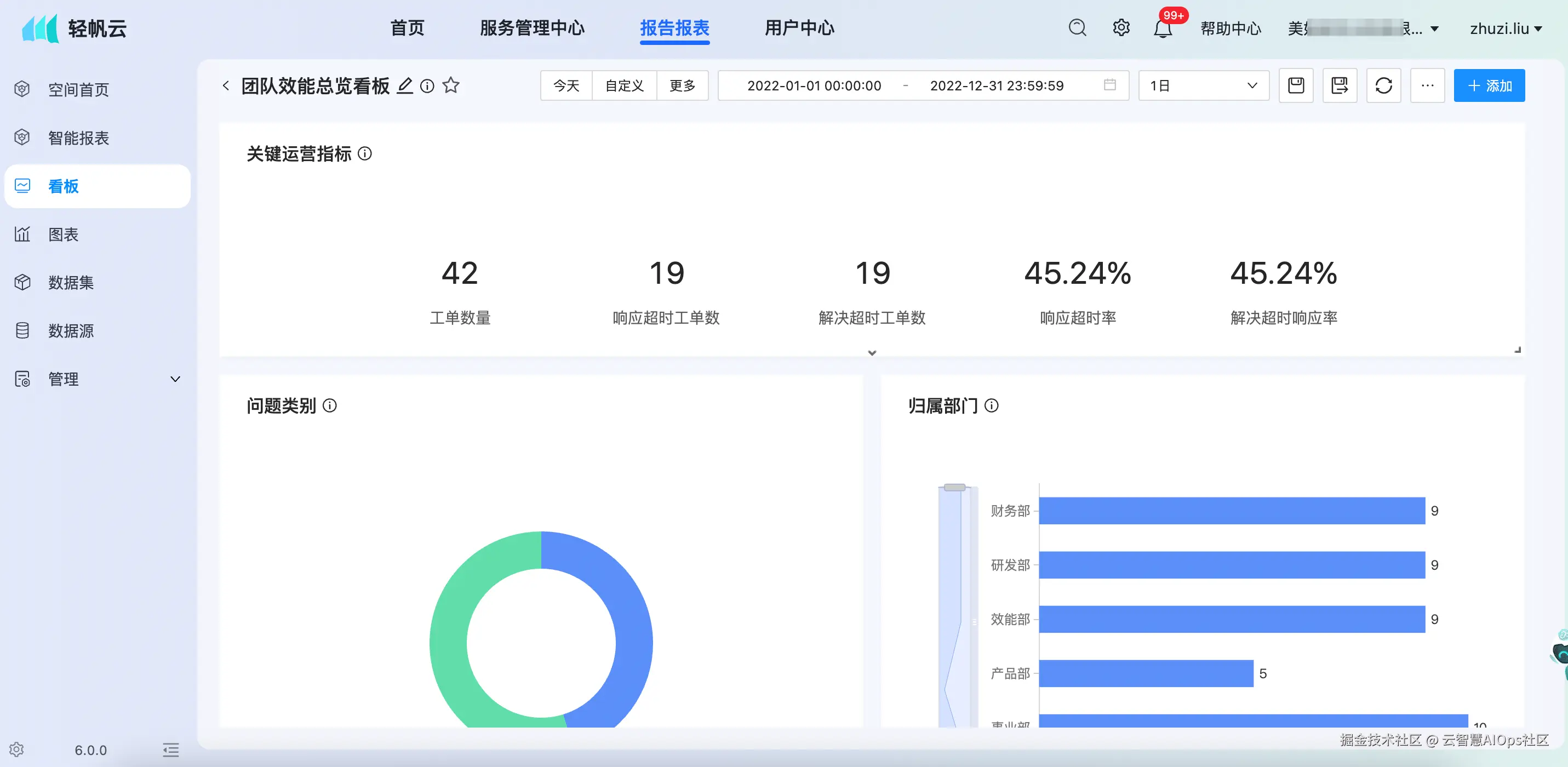Open 数据集 in the sidebar

point(71,283)
